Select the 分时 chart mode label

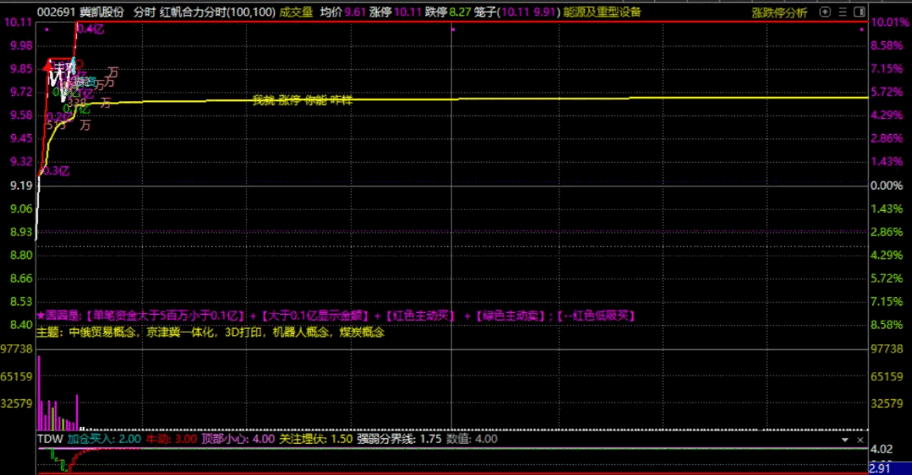click(x=143, y=12)
